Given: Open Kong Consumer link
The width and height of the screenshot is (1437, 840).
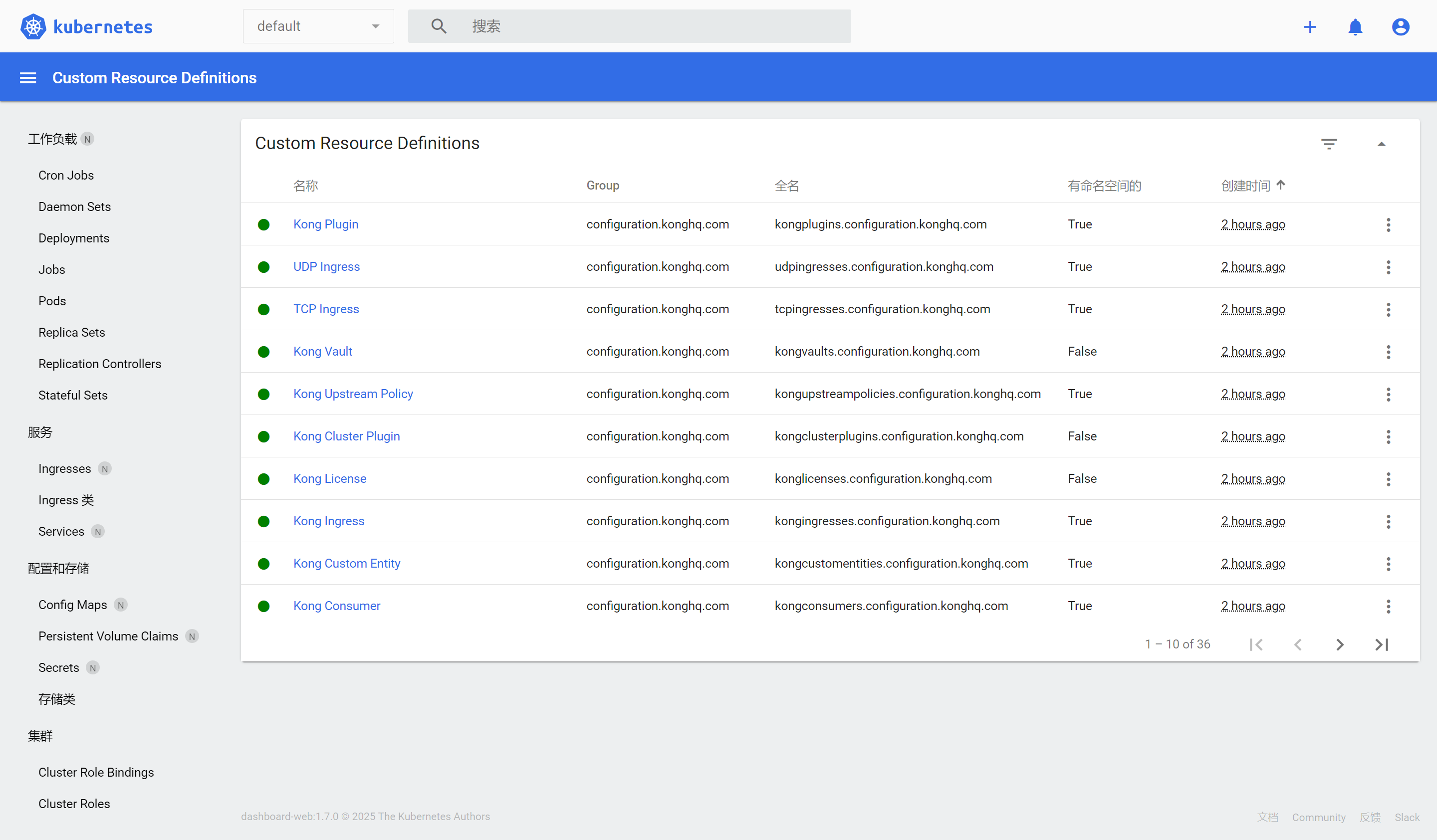Looking at the screenshot, I should point(336,606).
